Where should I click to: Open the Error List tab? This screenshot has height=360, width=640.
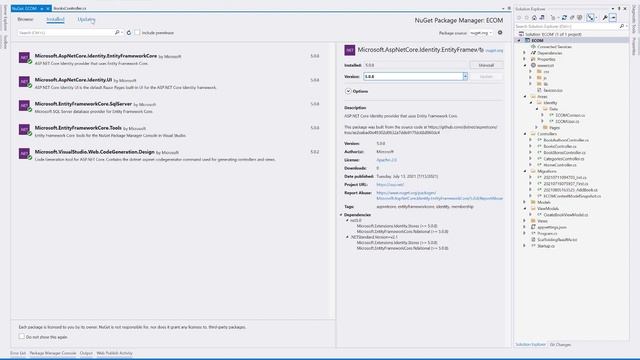click(x=18, y=353)
